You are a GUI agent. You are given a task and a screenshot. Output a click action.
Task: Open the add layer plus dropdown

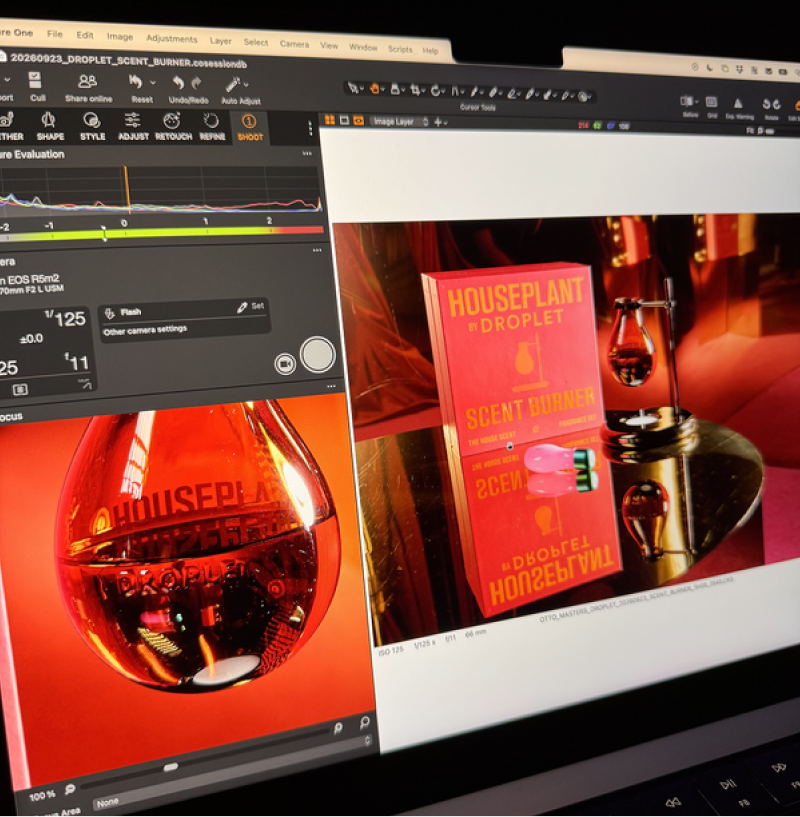click(x=440, y=122)
